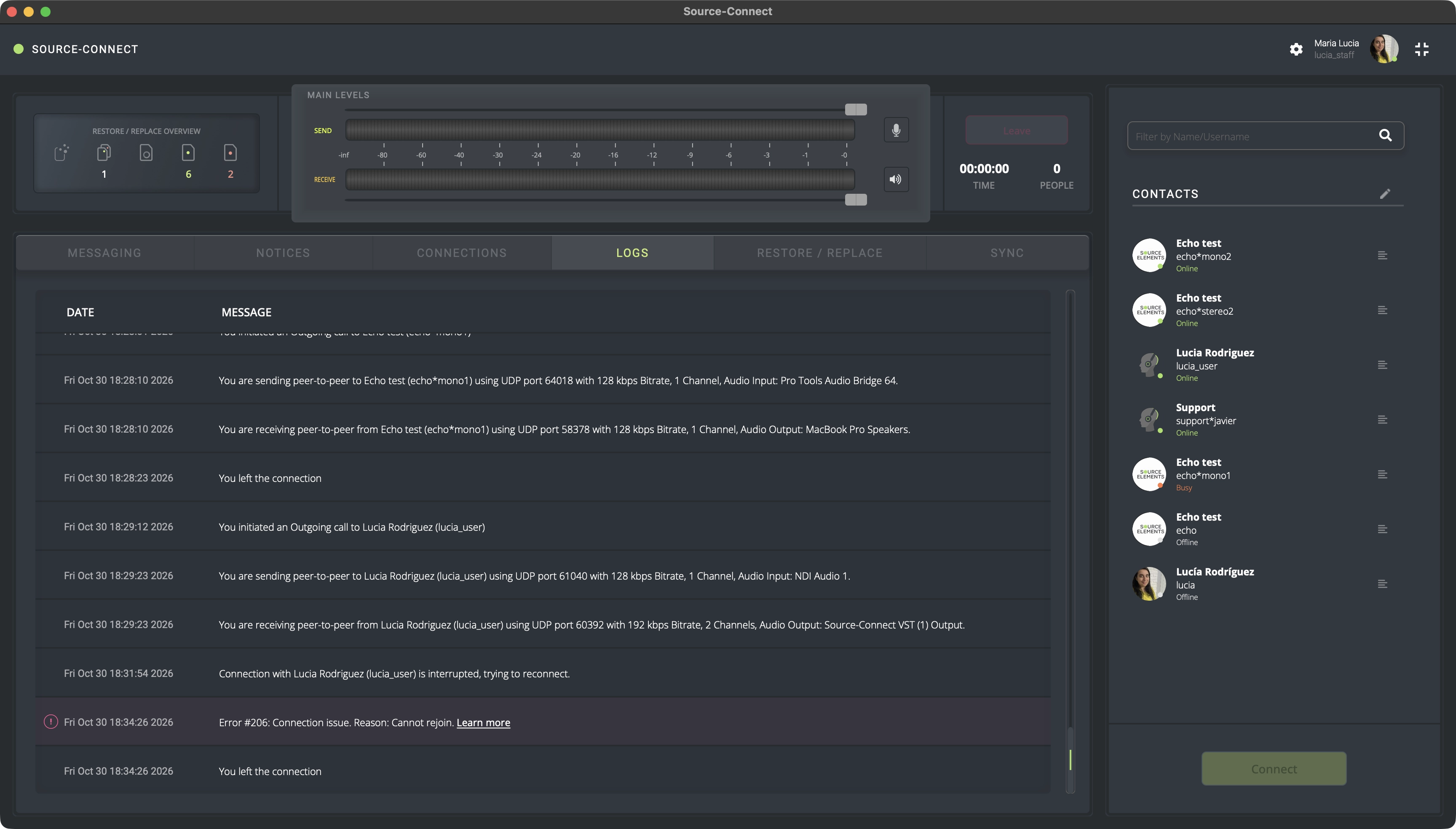Open the menu for lucia_user contact
The width and height of the screenshot is (1456, 829).
coord(1382,364)
